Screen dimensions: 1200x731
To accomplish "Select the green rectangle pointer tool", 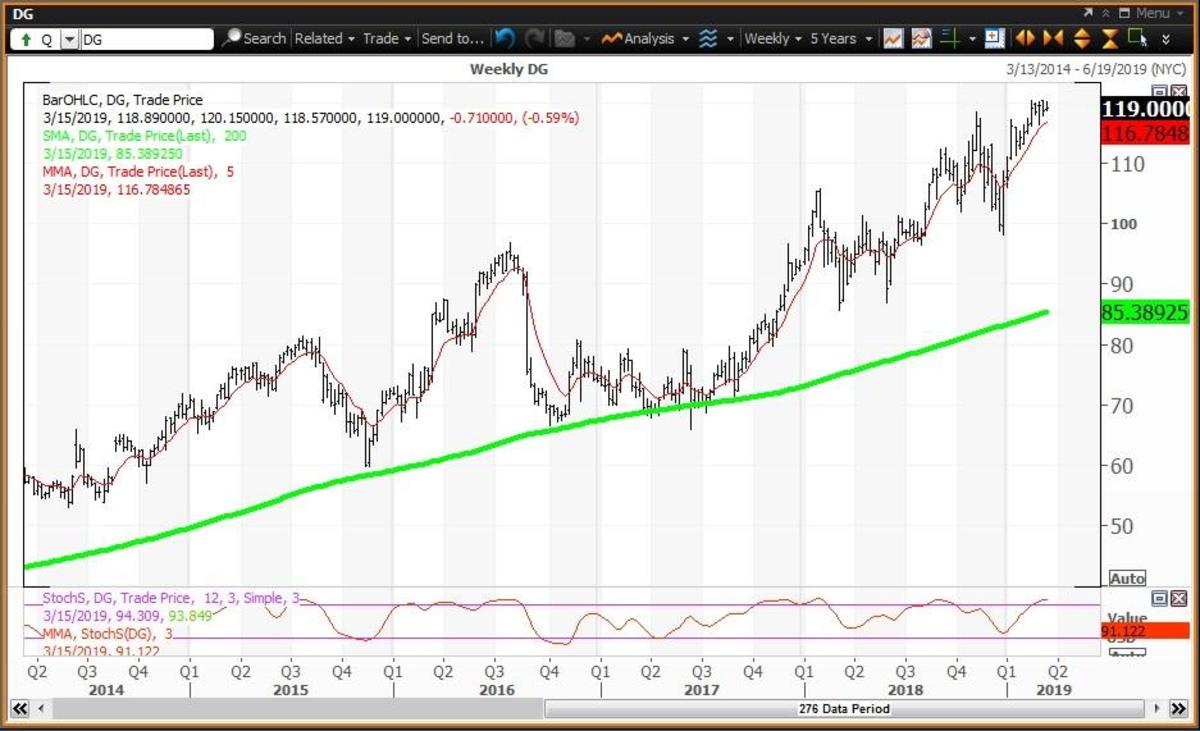I will 1137,38.
